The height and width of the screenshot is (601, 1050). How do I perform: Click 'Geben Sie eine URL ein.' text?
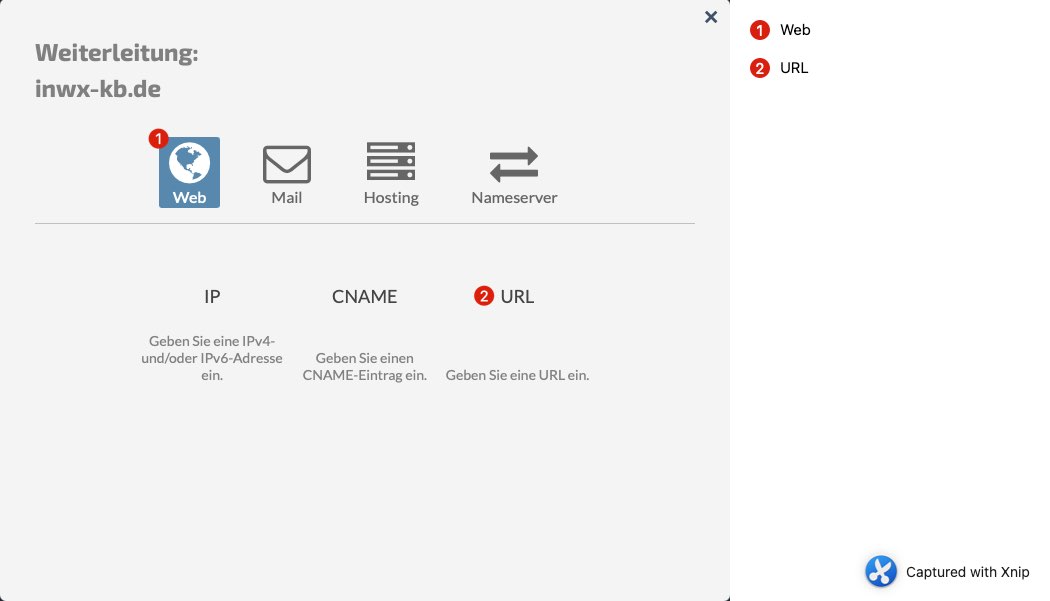pyautogui.click(x=518, y=375)
